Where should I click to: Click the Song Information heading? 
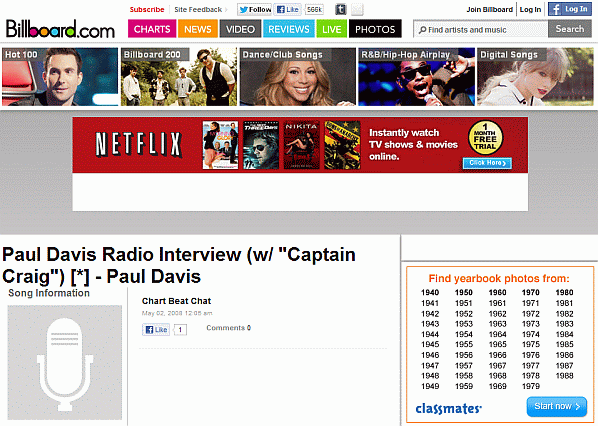[x=49, y=293]
